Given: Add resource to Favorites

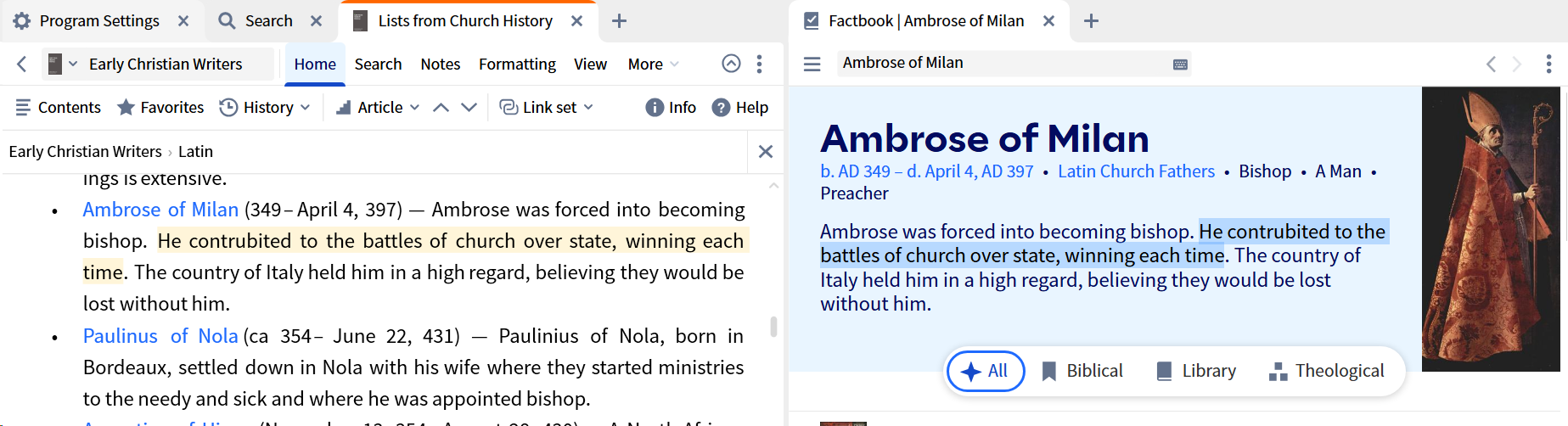Looking at the screenshot, I should pyautogui.click(x=160, y=107).
